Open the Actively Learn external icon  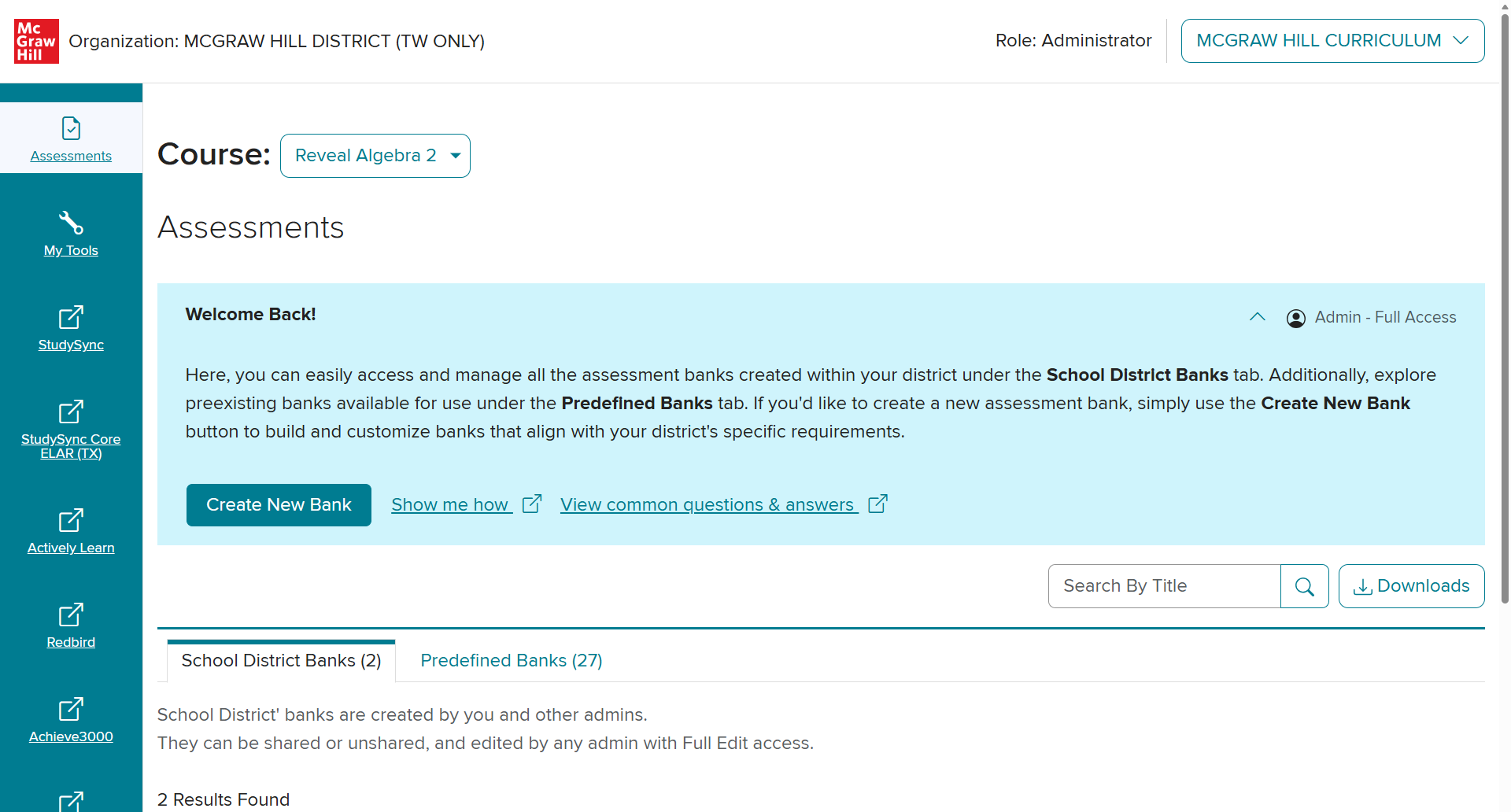tap(71, 520)
